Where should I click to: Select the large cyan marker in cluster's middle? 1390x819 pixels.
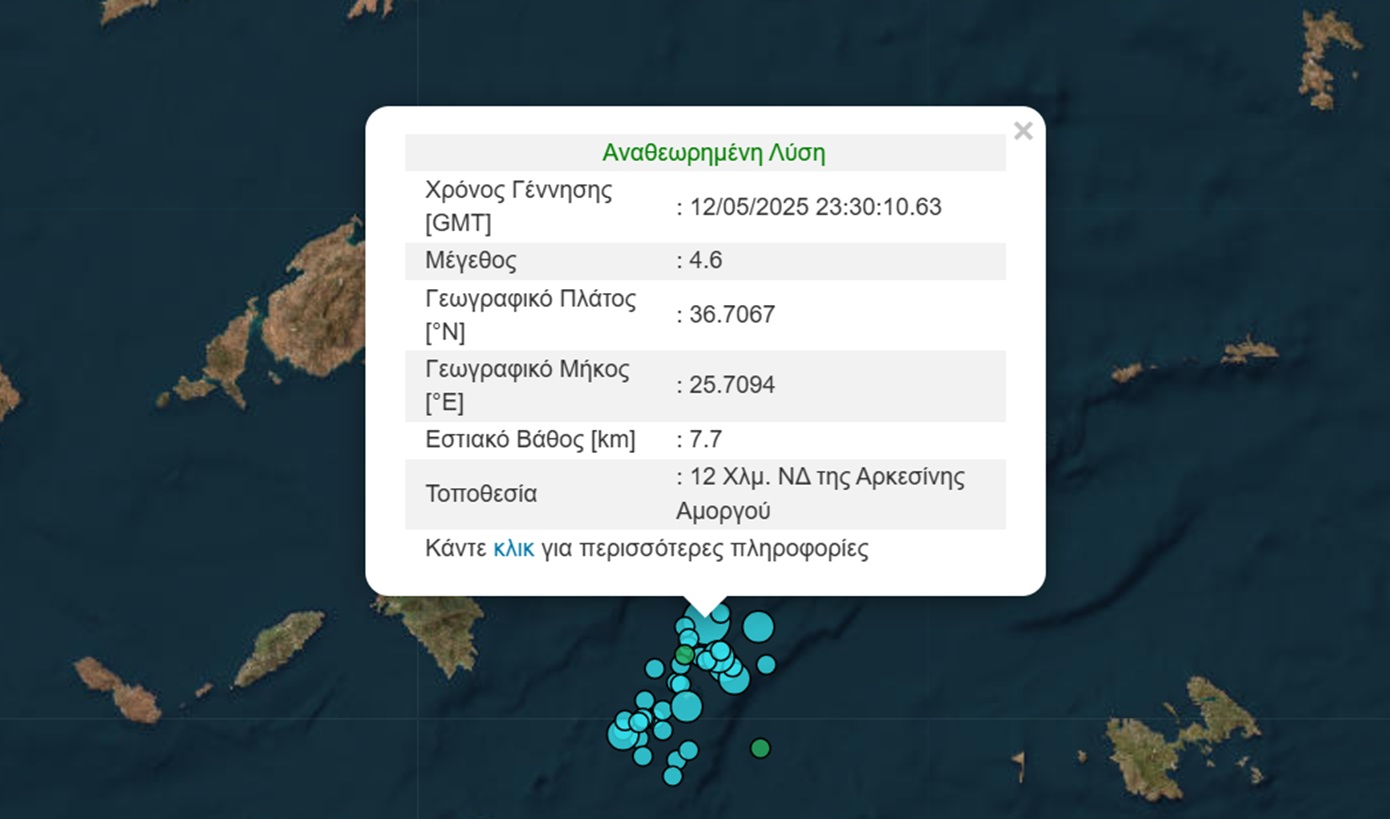click(686, 706)
